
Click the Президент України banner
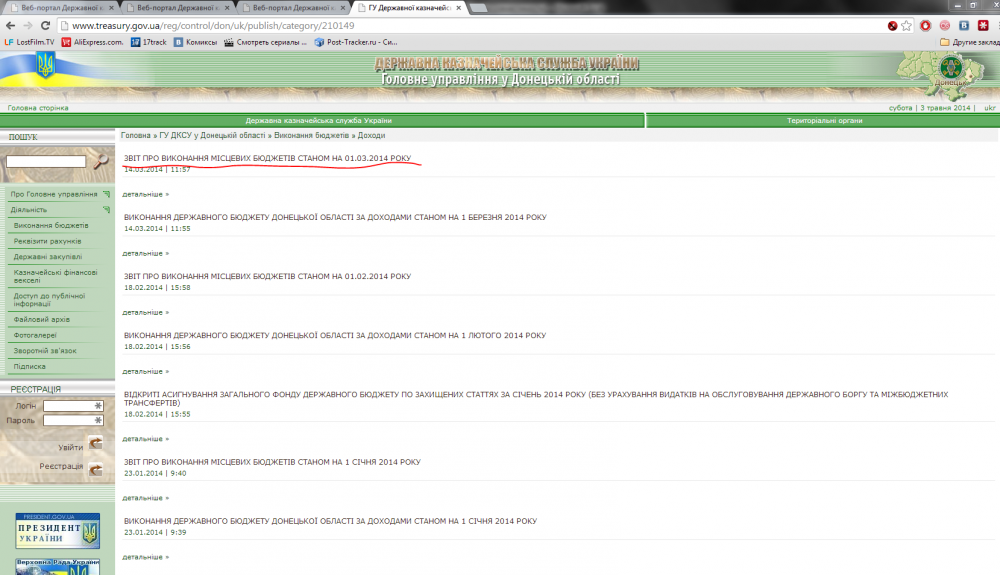pos(57,530)
